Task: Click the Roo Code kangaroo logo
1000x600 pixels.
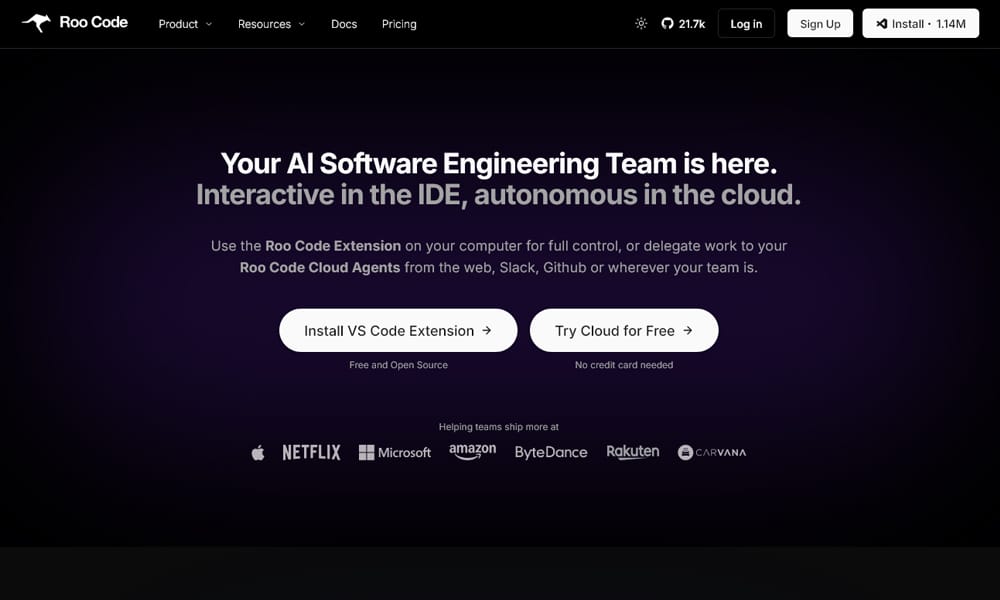Action: tap(36, 21)
